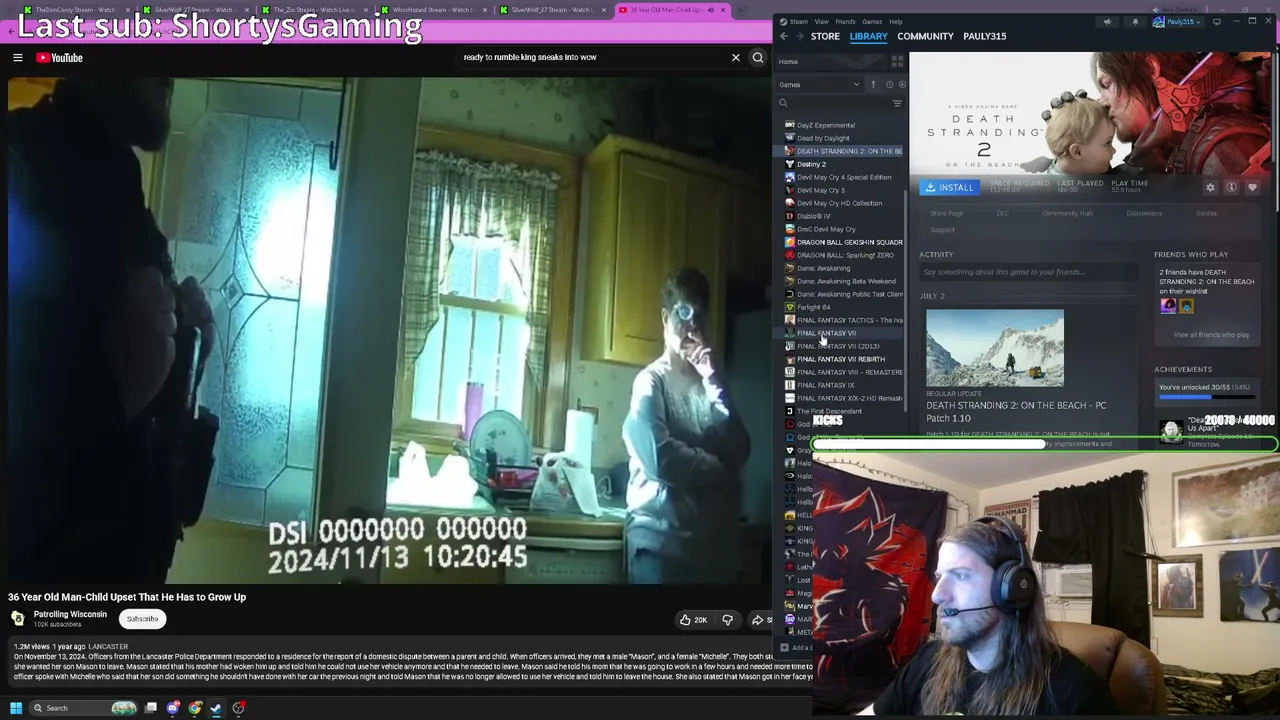Select DRAGON BALL: Sparking! ZERO in library
Screen dimensions: 1280x720
[845, 255]
